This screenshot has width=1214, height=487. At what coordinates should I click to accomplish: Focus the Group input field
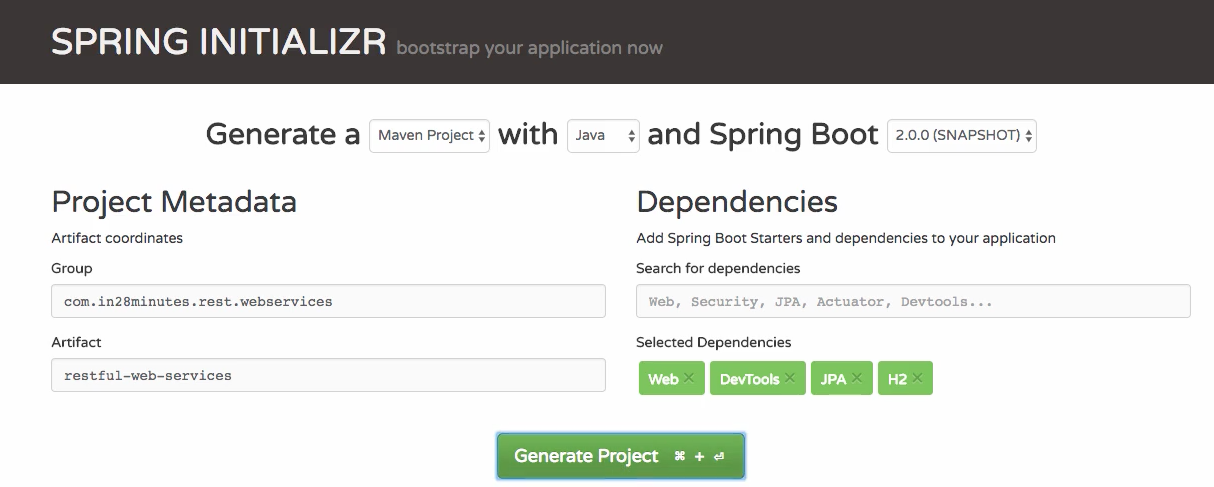(328, 301)
